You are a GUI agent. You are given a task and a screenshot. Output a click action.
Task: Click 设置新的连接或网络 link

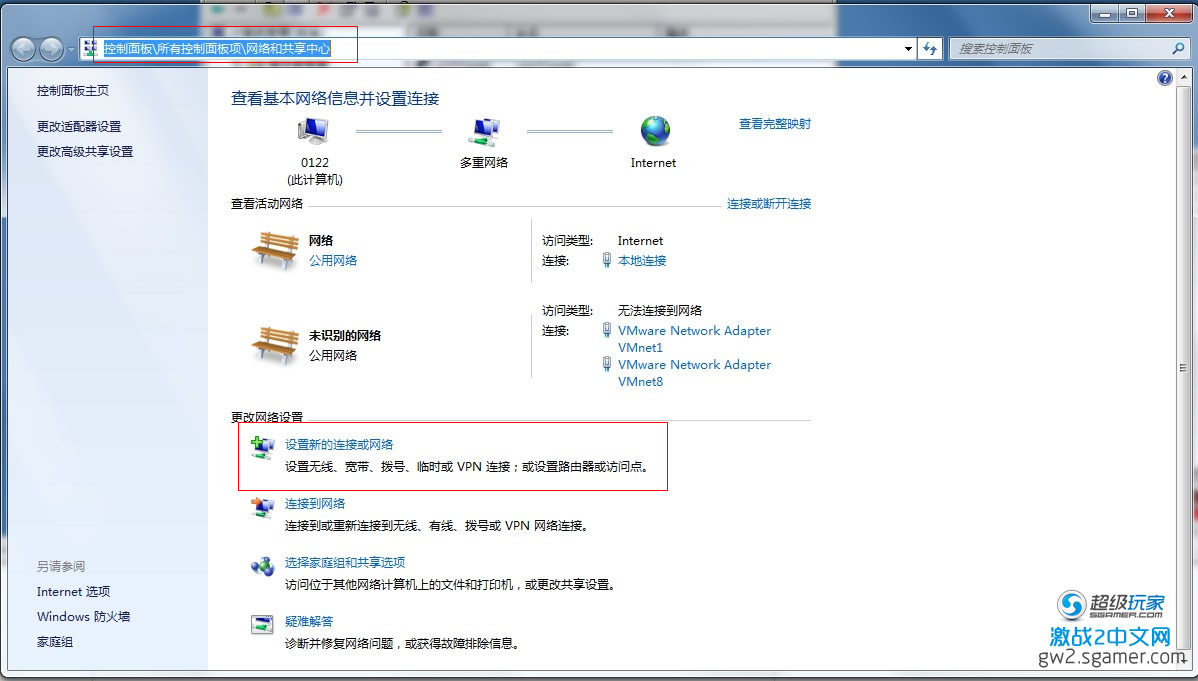click(339, 444)
